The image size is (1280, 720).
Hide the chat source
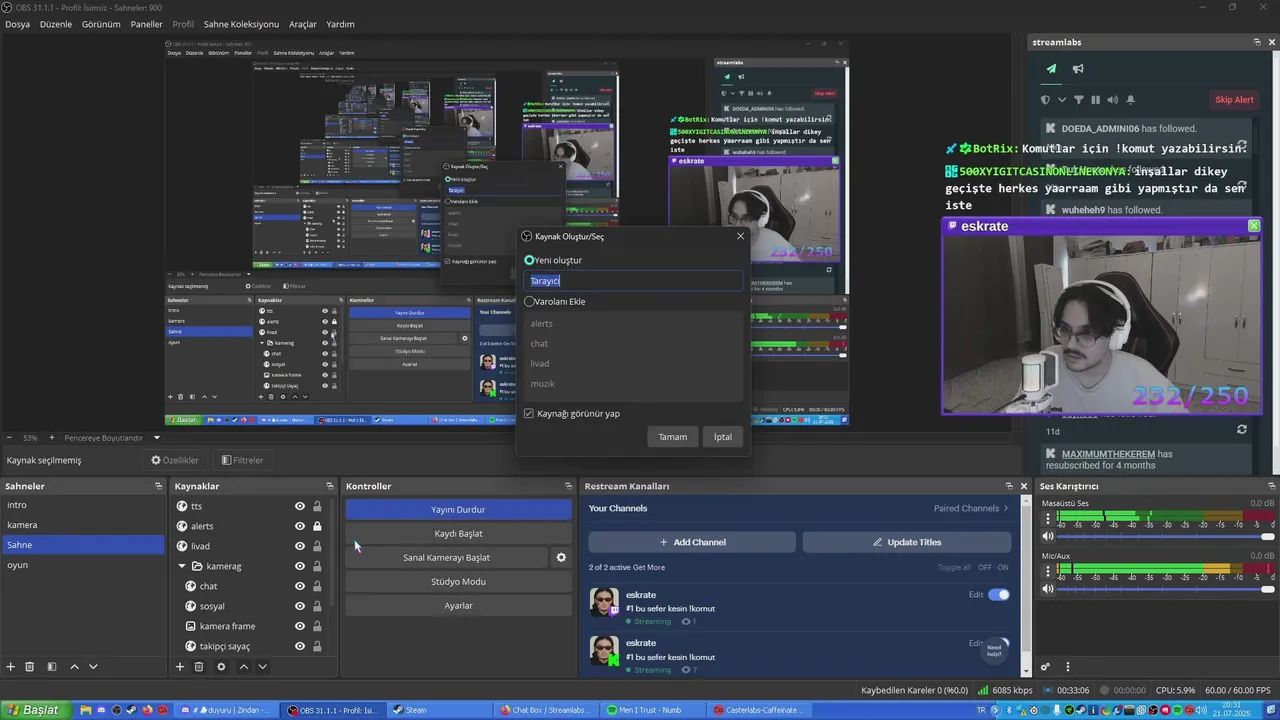(299, 586)
